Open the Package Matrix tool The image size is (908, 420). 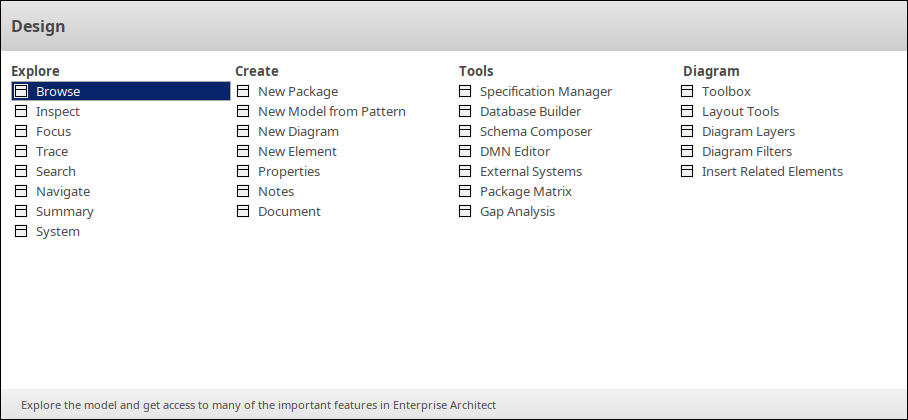point(525,191)
